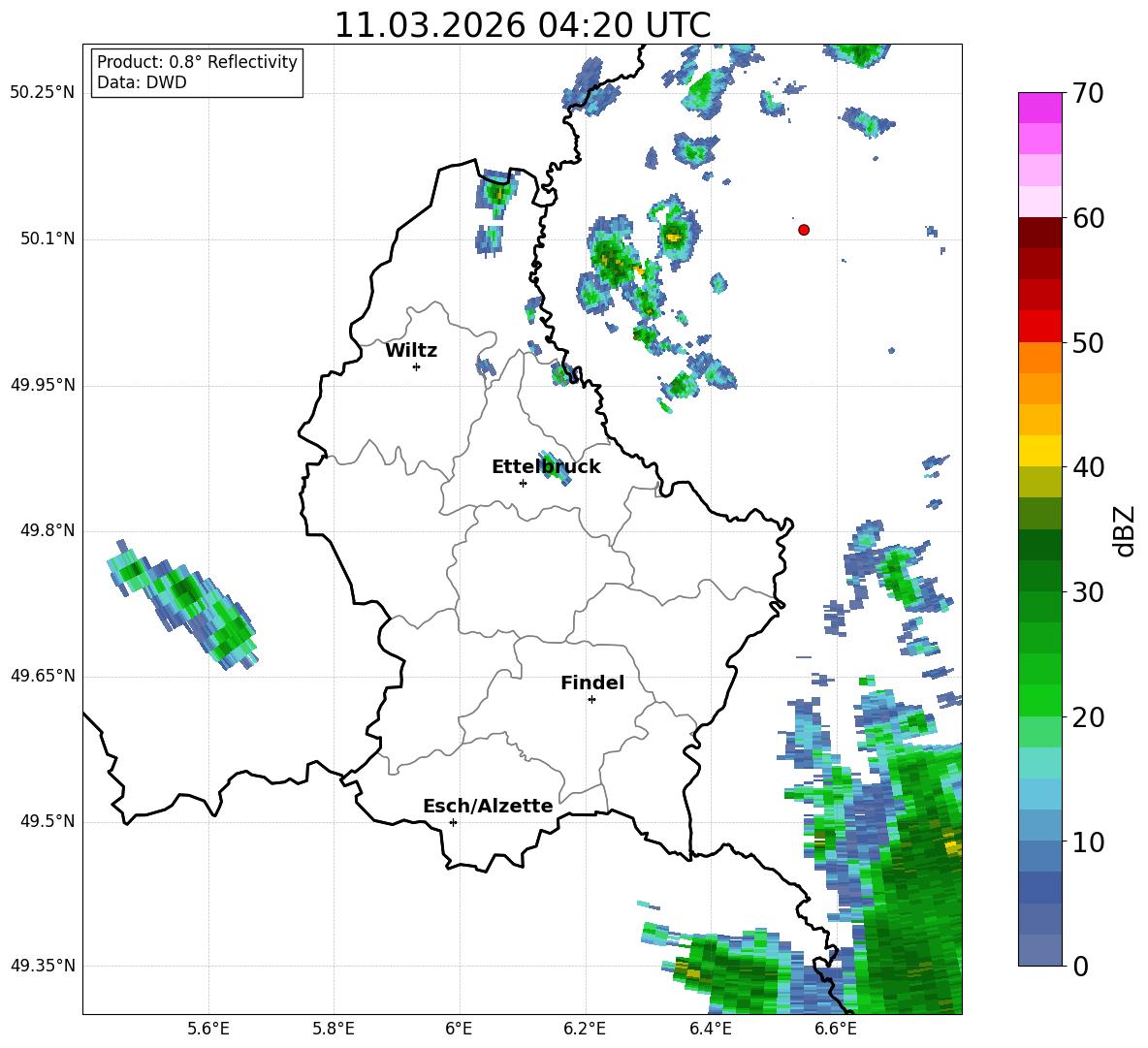Viewport: 1148px width, 1048px height.
Task: Click the colorbar 20 tick label
Action: point(1089,717)
